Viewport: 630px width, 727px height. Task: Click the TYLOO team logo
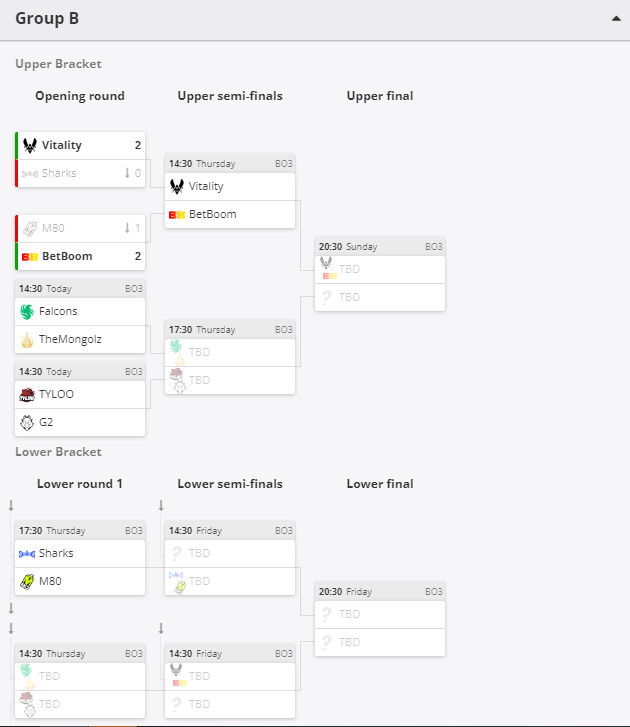pos(27,395)
